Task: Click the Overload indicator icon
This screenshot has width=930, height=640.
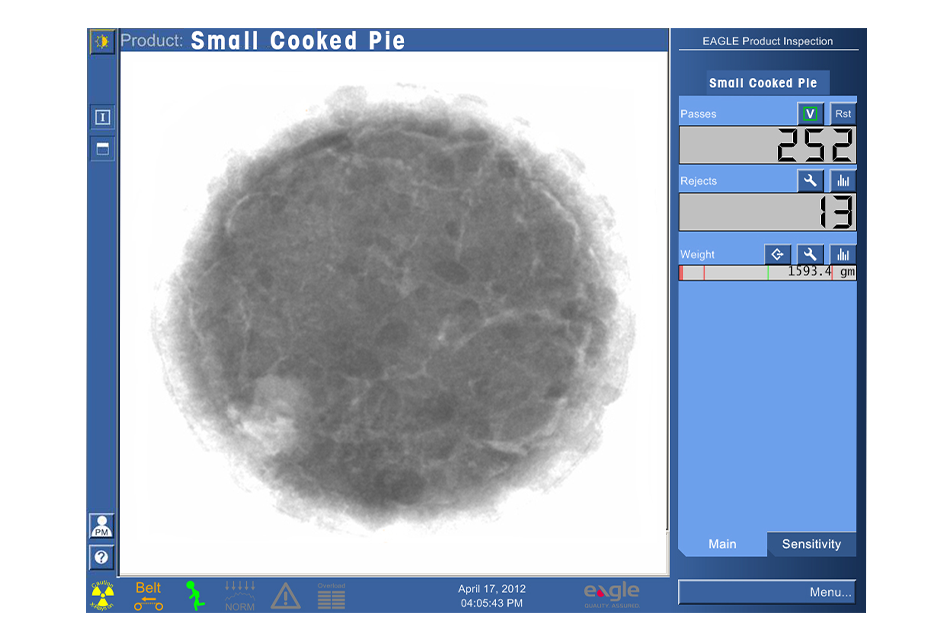Action: click(x=331, y=596)
